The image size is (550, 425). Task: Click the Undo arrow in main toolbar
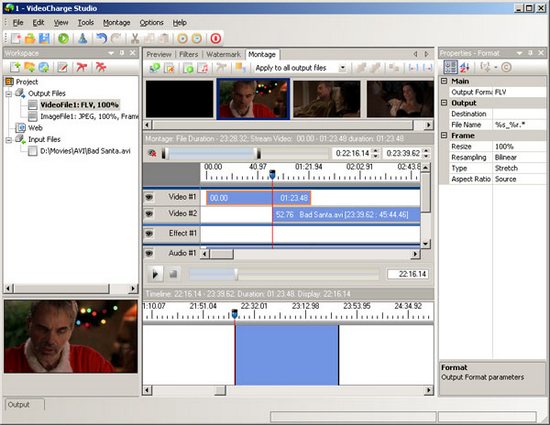coord(101,38)
